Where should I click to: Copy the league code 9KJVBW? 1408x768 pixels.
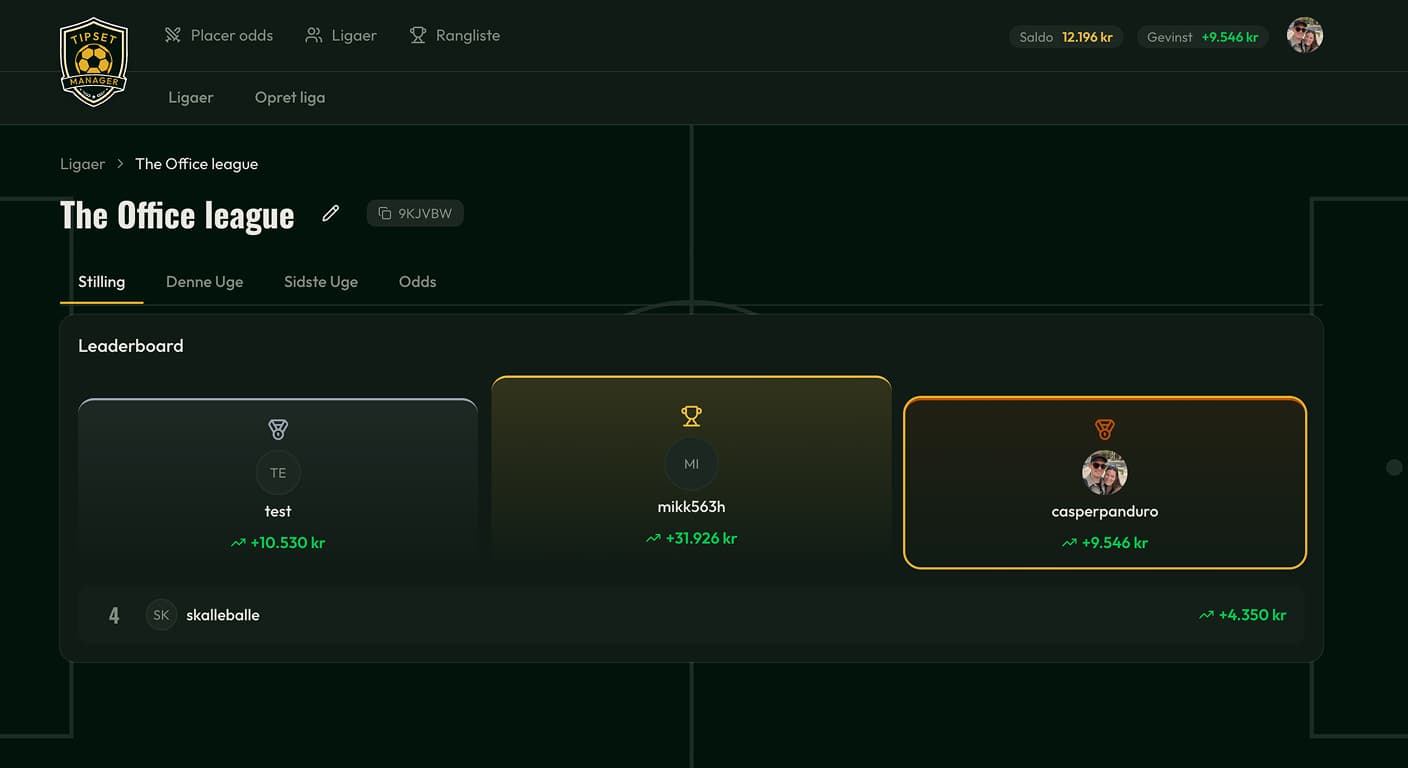(415, 213)
